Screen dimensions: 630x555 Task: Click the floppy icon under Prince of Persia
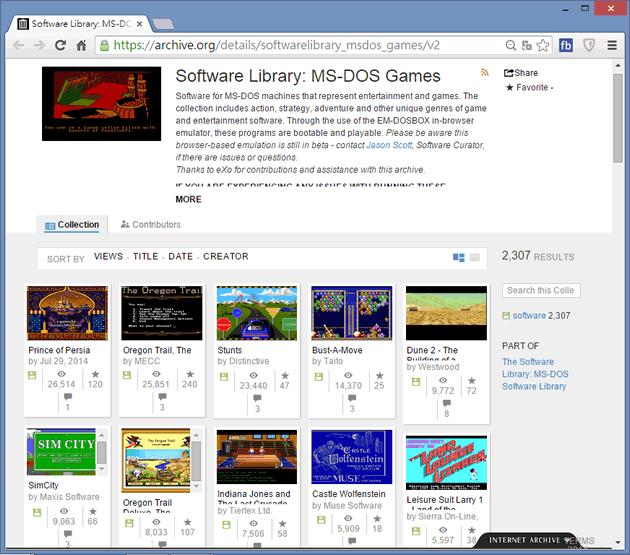(32, 375)
